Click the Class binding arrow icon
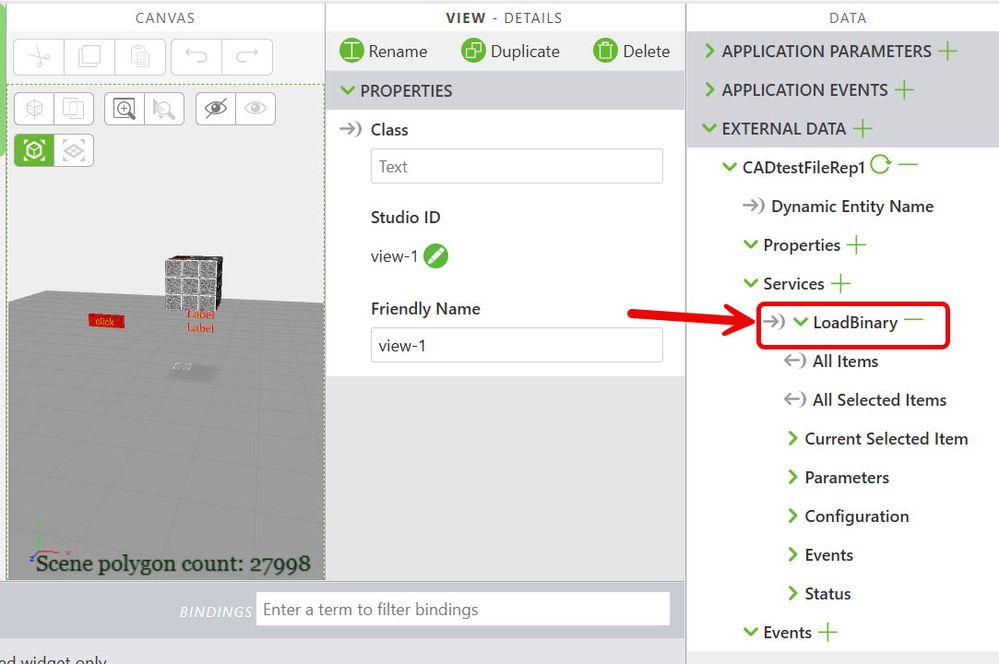Screen dimensions: 999x664 [x=350, y=129]
